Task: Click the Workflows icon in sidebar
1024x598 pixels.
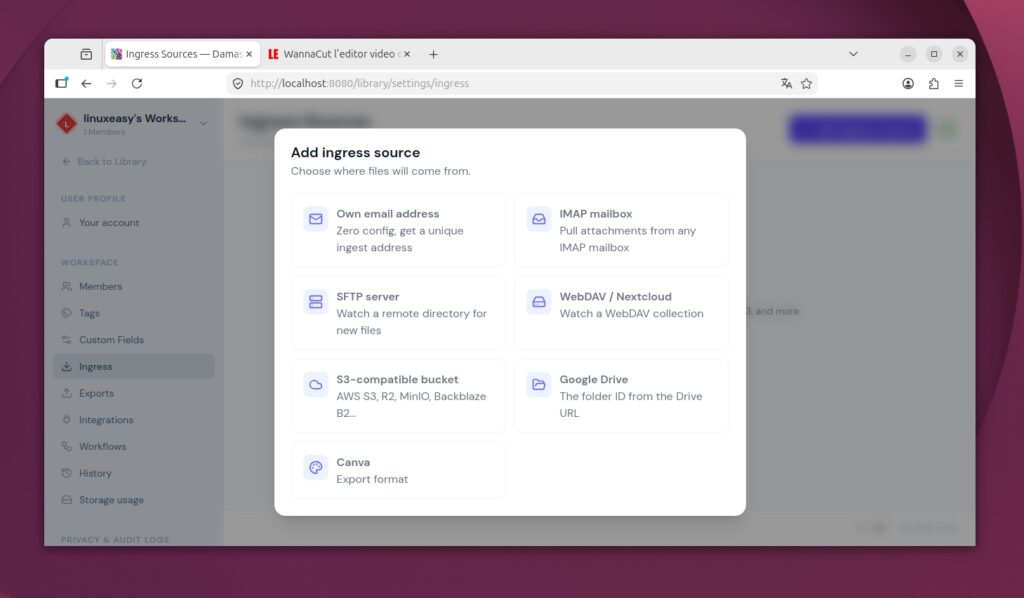Action: pos(67,447)
